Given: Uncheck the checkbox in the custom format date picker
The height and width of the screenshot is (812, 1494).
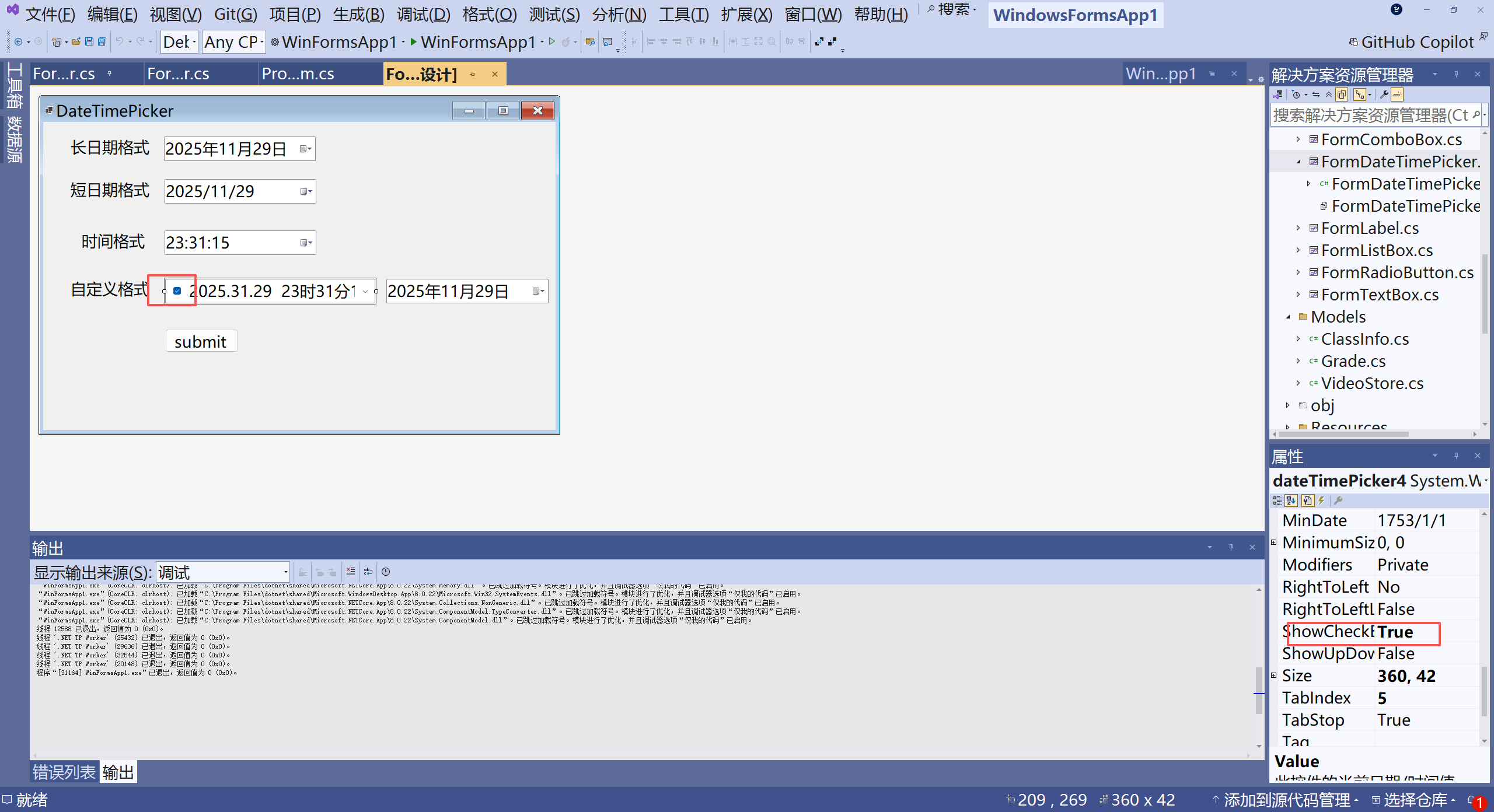Looking at the screenshot, I should click(x=177, y=290).
